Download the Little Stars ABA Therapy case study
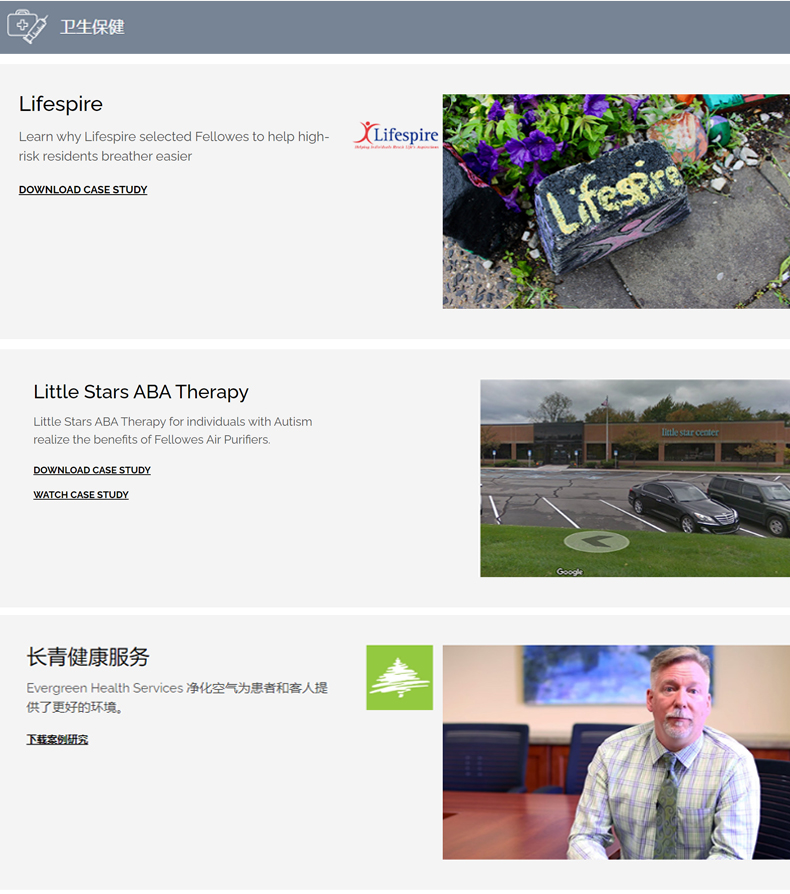The image size is (790, 894). 92,470
